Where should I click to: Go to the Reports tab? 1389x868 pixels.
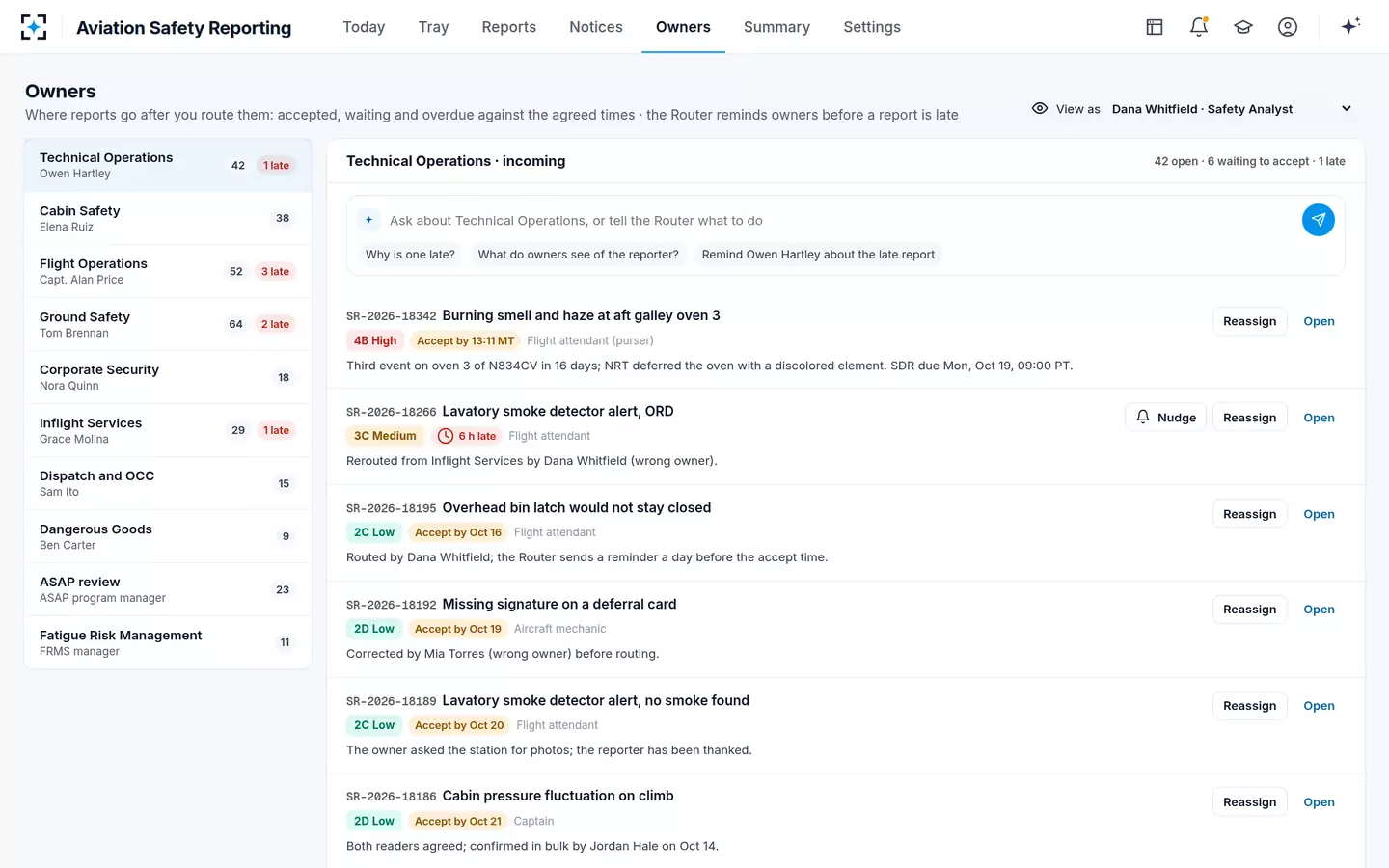(508, 27)
